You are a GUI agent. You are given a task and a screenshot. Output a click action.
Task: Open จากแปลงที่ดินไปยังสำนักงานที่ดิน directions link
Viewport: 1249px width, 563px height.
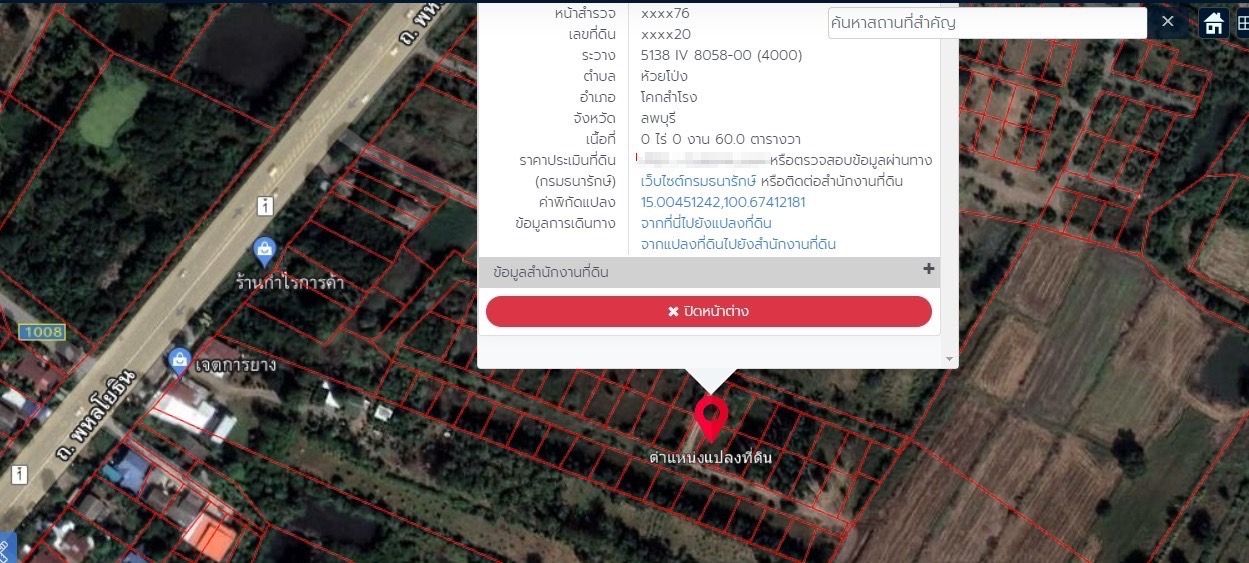pyautogui.click(x=738, y=244)
